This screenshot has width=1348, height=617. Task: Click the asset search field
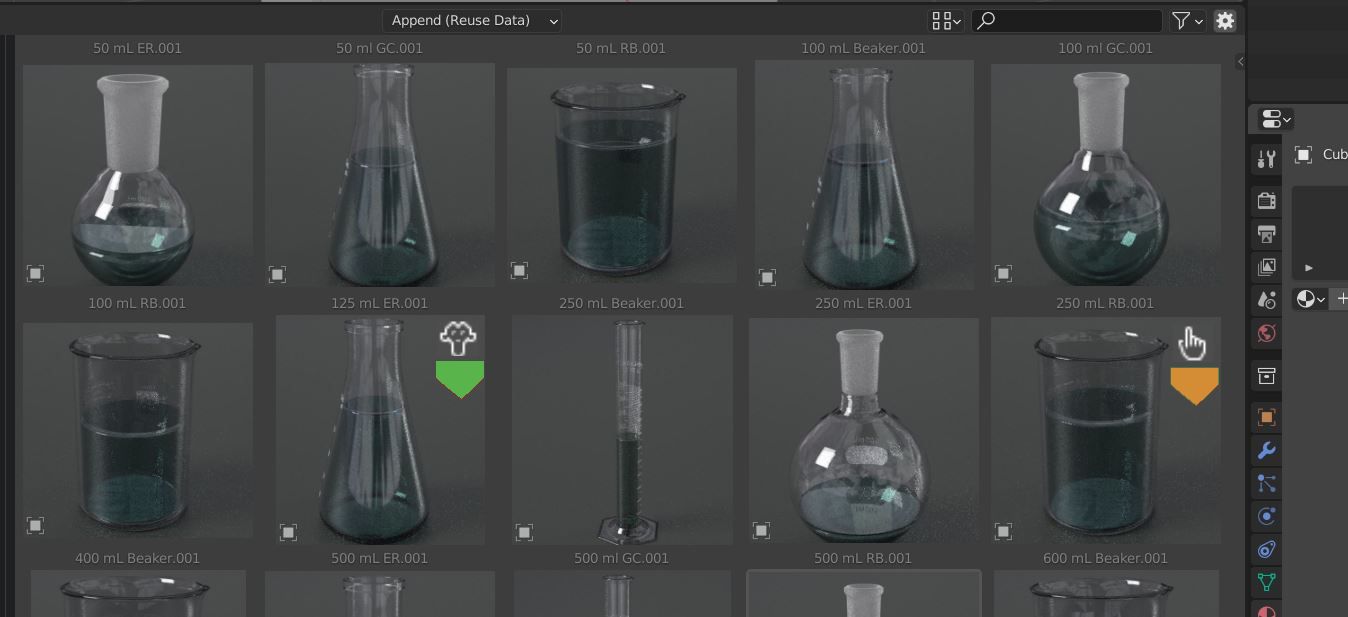[x=1067, y=20]
